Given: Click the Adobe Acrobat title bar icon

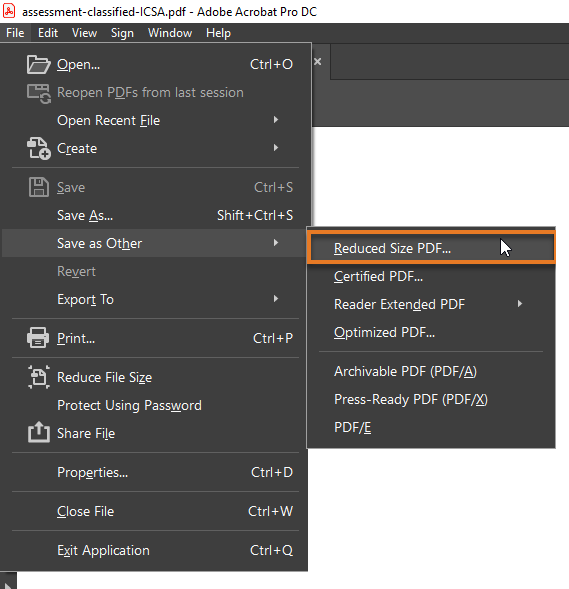Looking at the screenshot, I should click(x=9, y=11).
